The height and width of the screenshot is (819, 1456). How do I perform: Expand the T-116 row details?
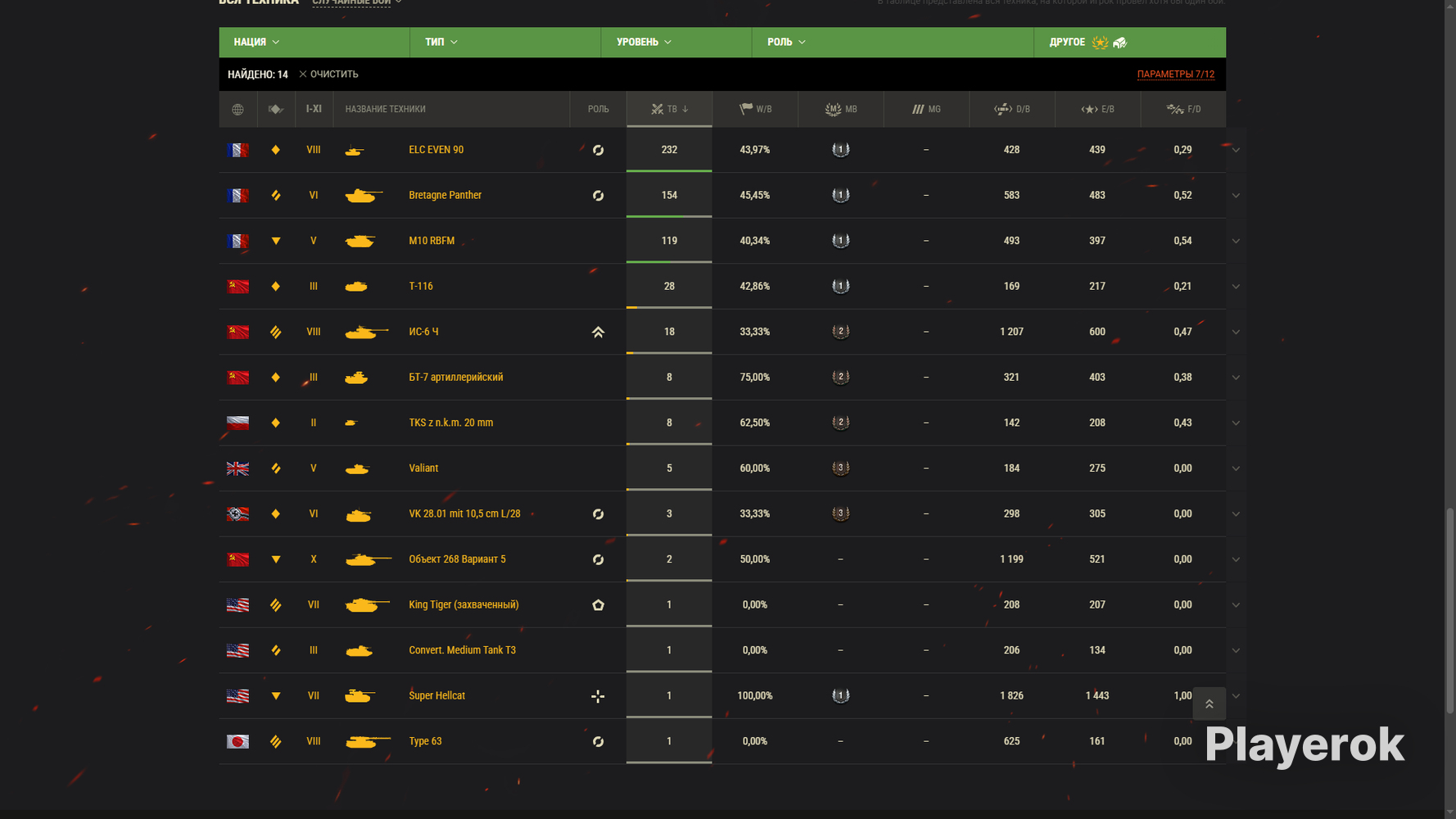(1236, 286)
